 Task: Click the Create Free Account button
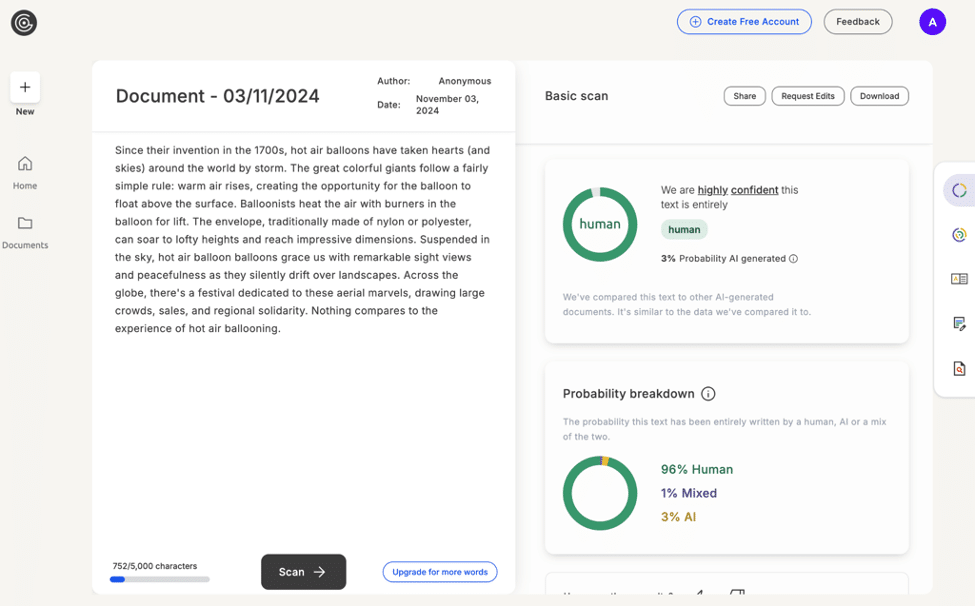tap(744, 21)
